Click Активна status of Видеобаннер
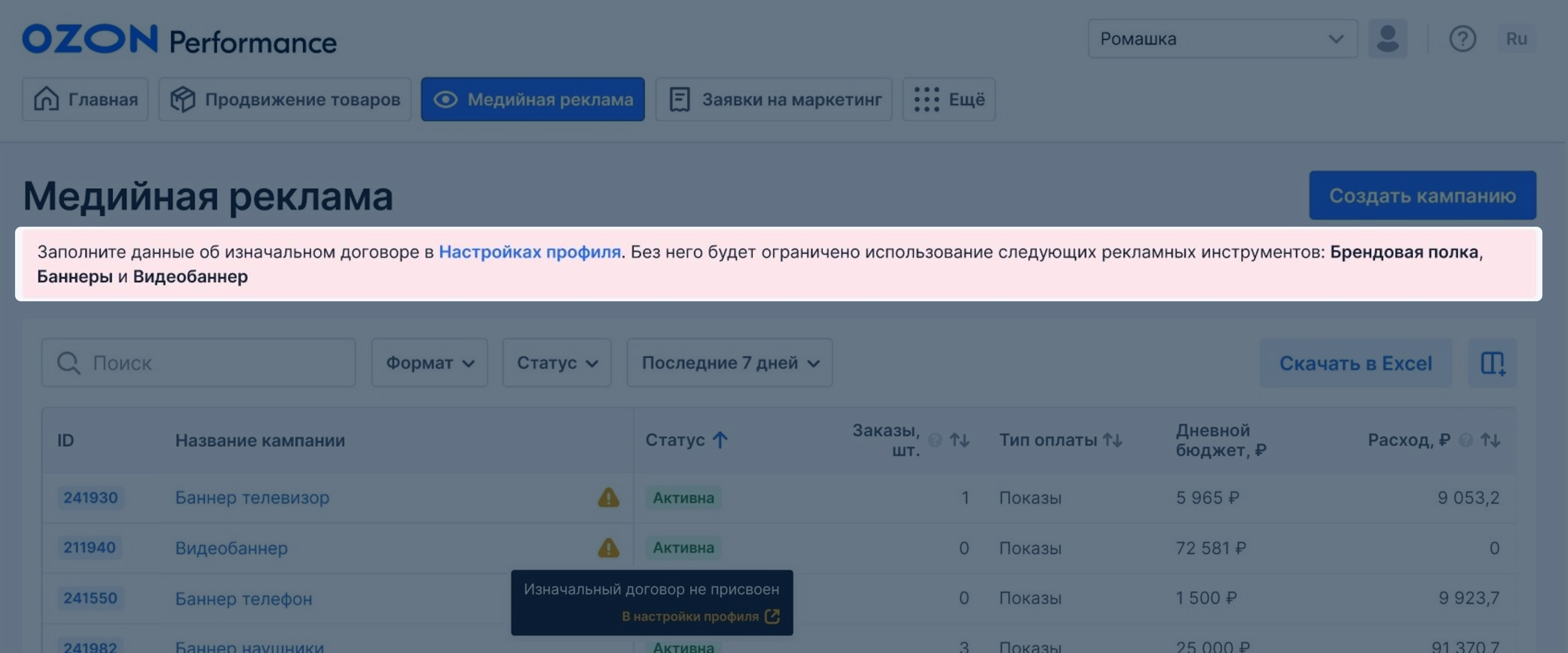This screenshot has height=653, width=1568. tap(684, 548)
